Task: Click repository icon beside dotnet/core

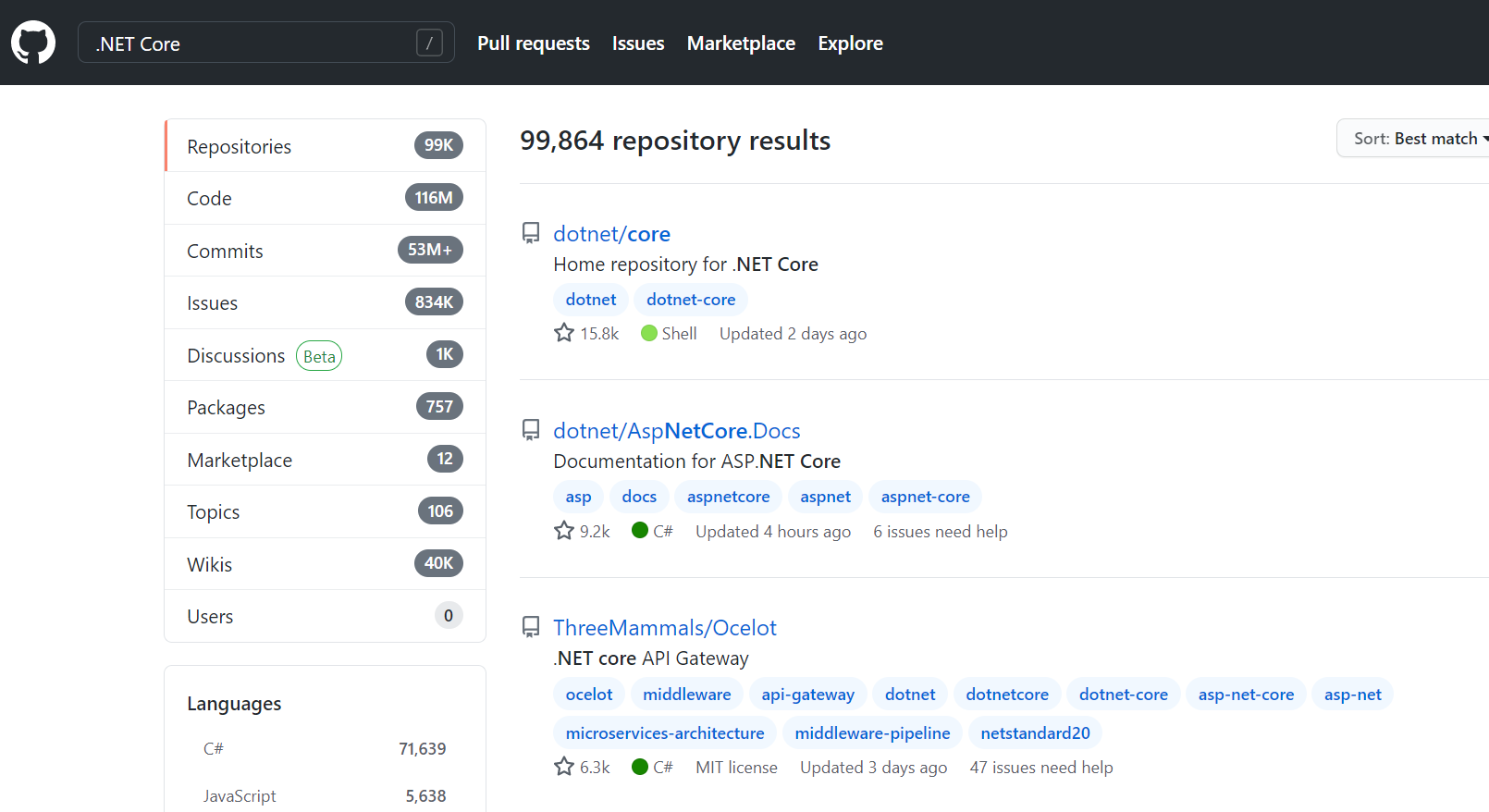Action: (x=531, y=233)
